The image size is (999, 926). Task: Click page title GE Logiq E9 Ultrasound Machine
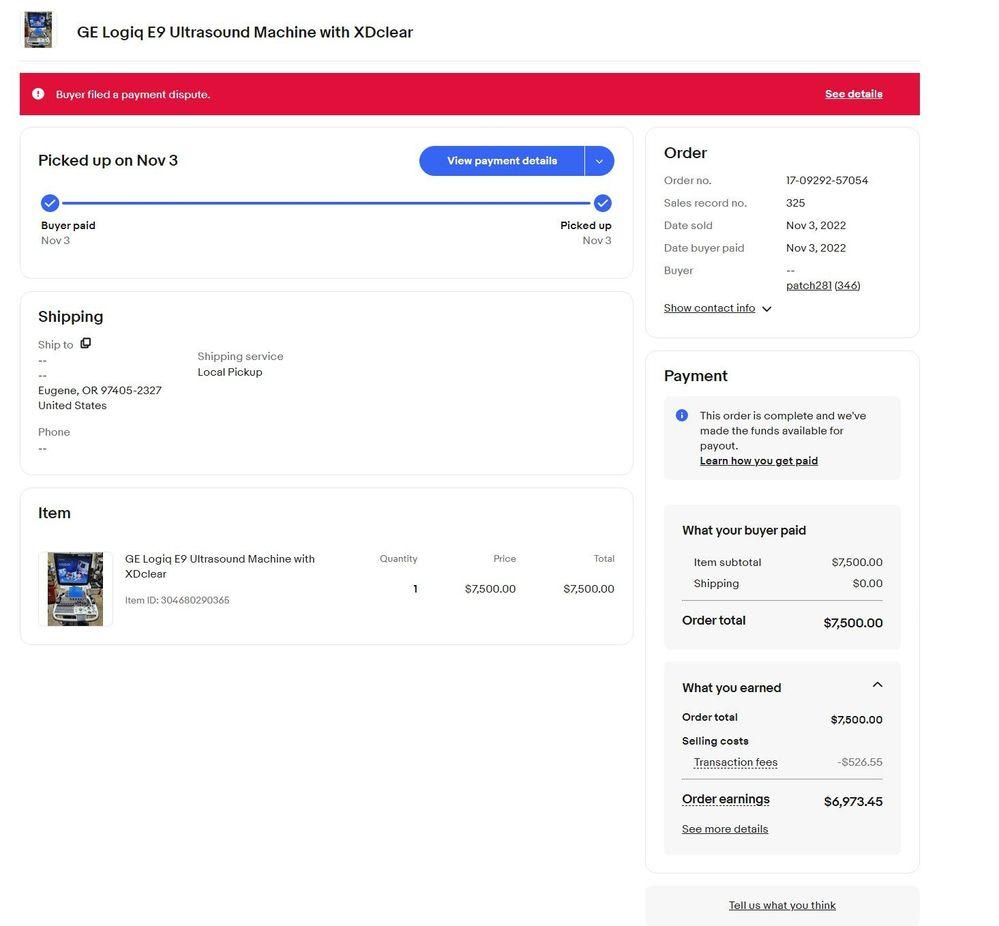click(245, 32)
